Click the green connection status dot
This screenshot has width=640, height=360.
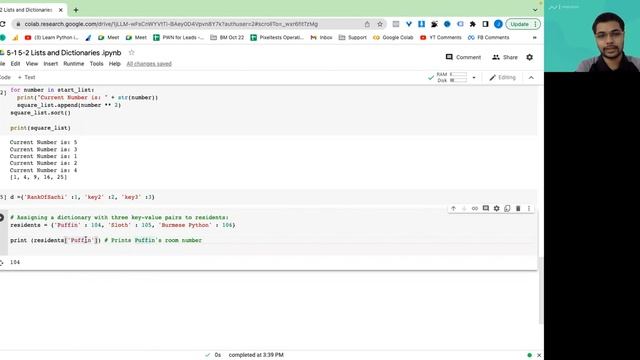pos(529,355)
